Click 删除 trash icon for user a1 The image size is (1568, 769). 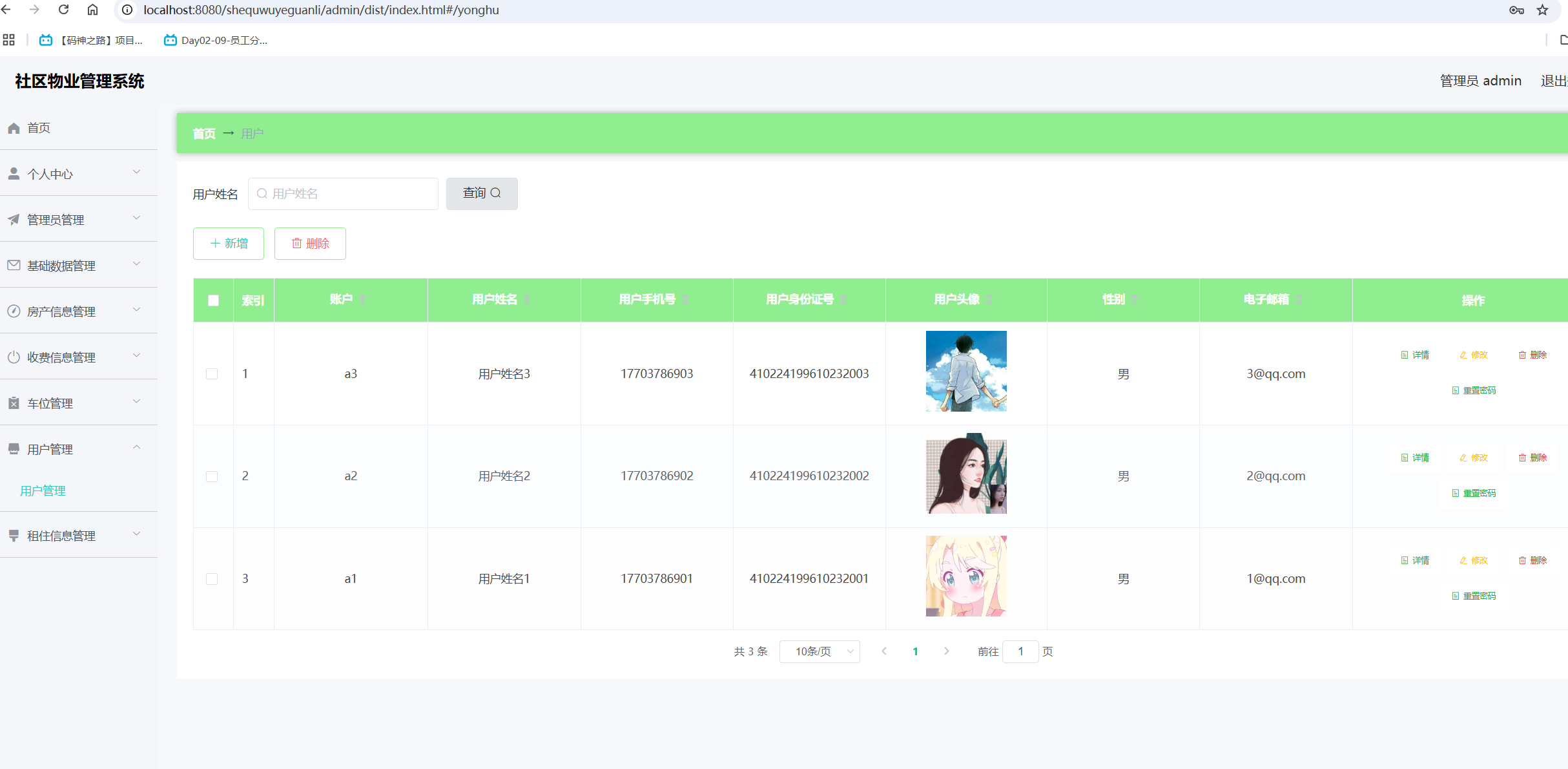1522,560
